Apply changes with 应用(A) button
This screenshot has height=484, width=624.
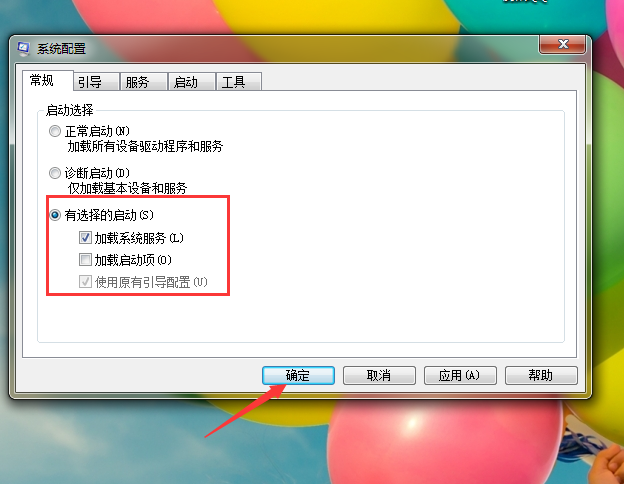pos(460,375)
